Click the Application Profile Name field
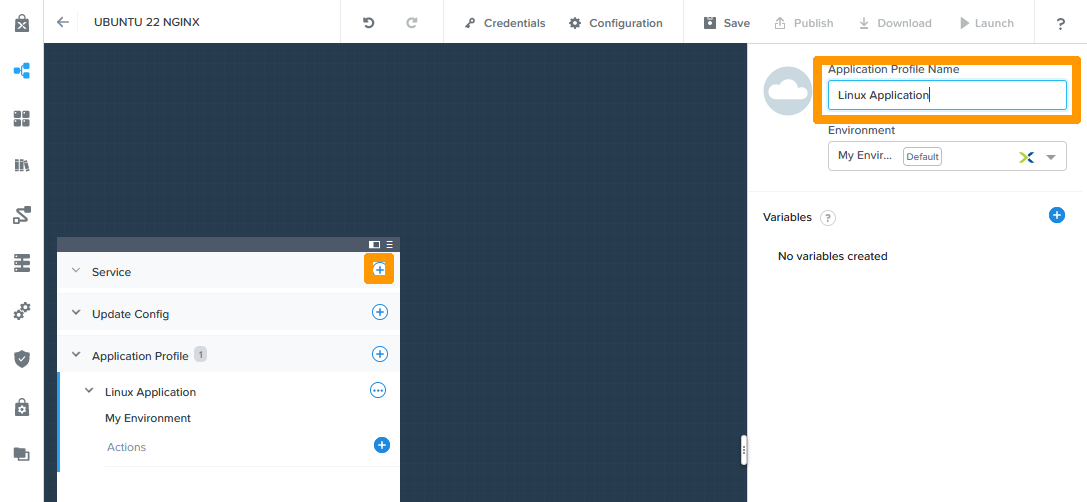The width and height of the screenshot is (1087, 502). click(946, 95)
